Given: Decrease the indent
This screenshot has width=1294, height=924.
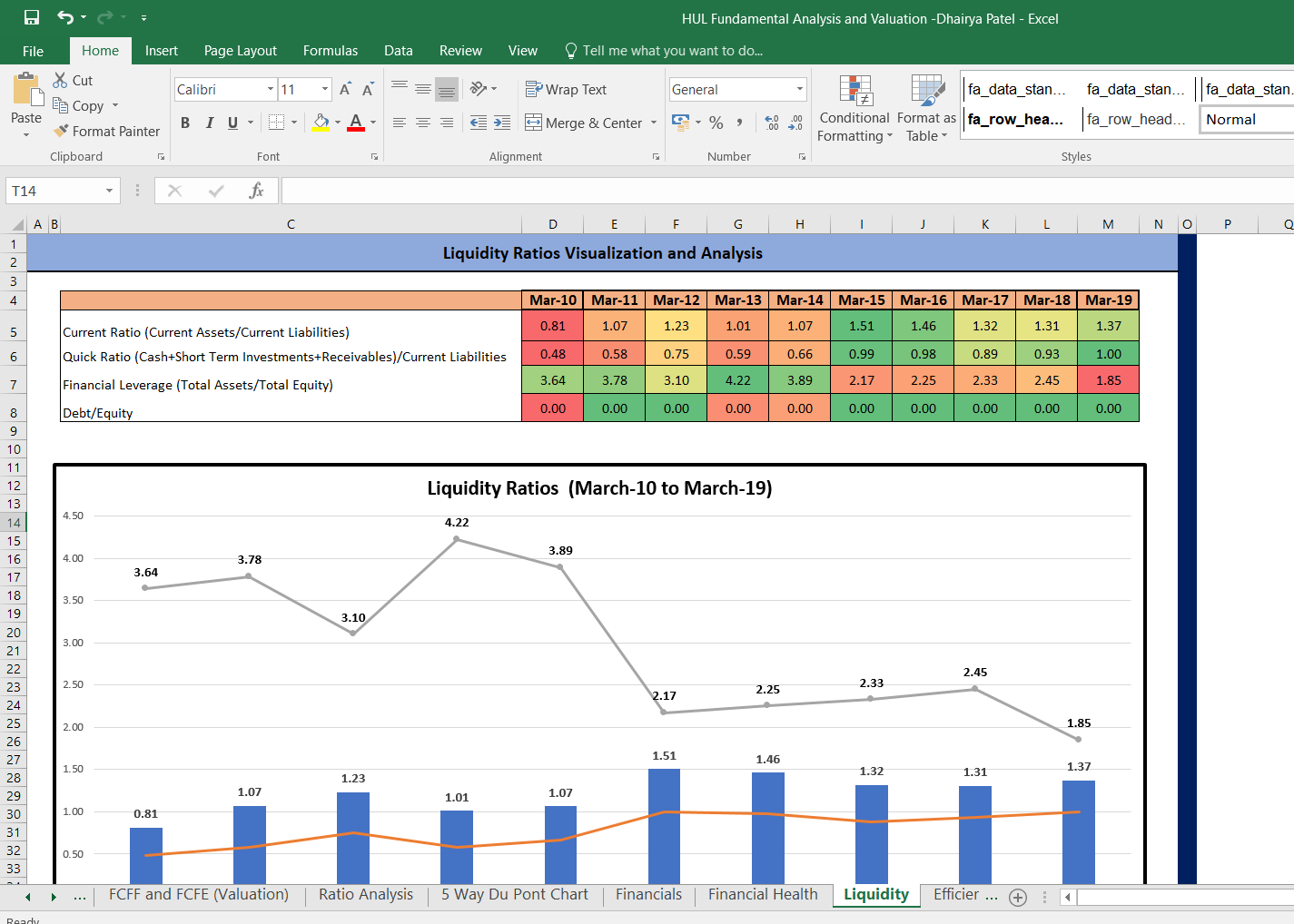Looking at the screenshot, I should coord(479,123).
